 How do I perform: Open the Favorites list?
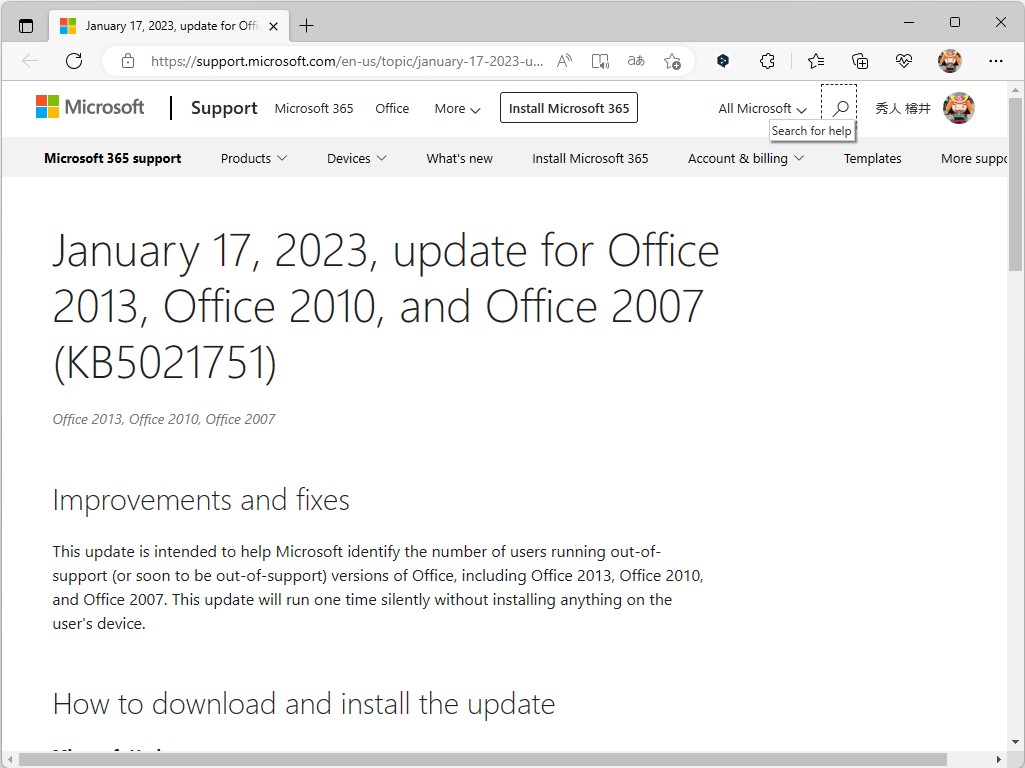pyautogui.click(x=816, y=61)
